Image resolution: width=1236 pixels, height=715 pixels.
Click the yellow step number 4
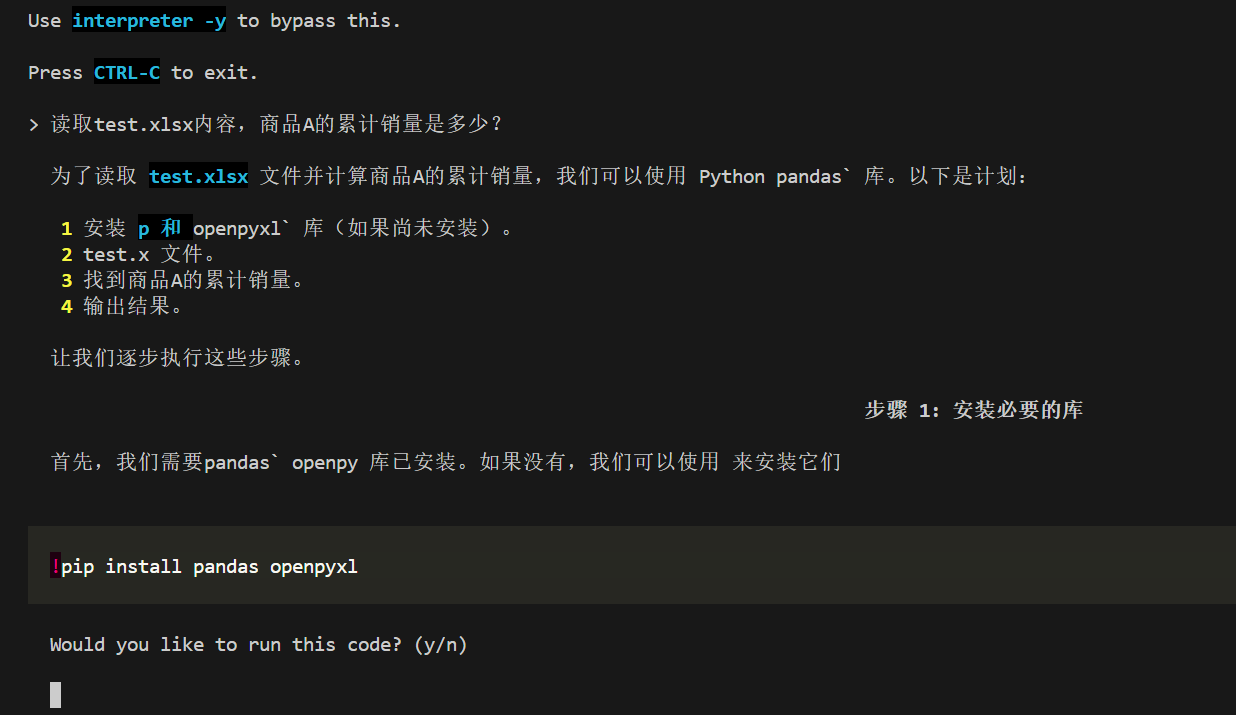[67, 307]
